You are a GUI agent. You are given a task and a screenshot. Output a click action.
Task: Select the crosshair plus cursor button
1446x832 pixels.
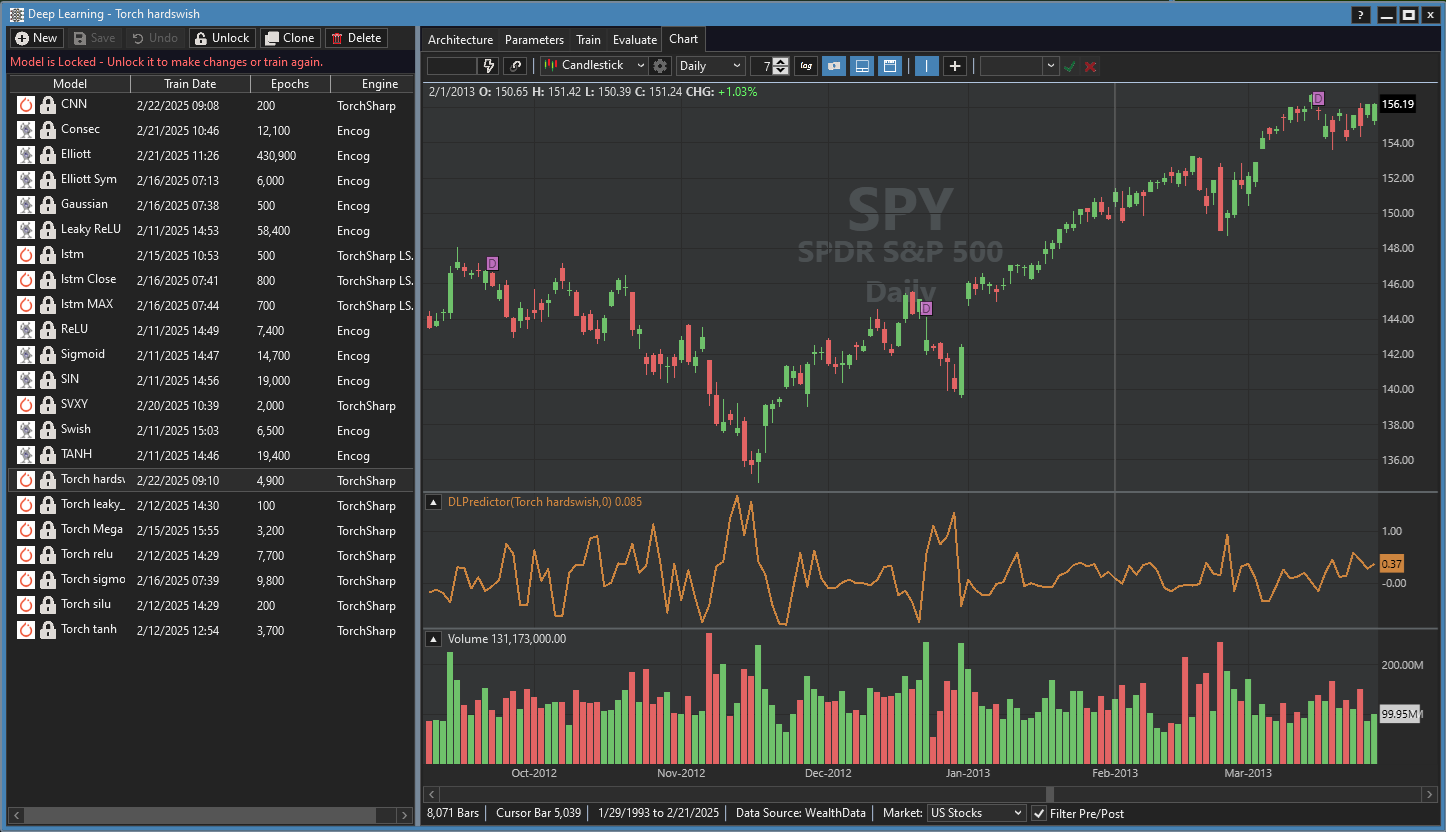pyautogui.click(x=955, y=66)
